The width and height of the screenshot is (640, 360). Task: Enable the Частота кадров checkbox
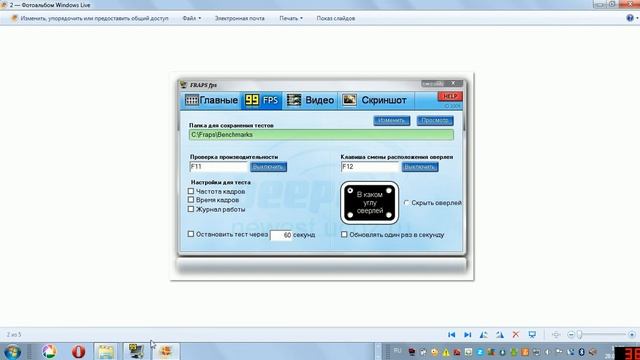[191, 191]
